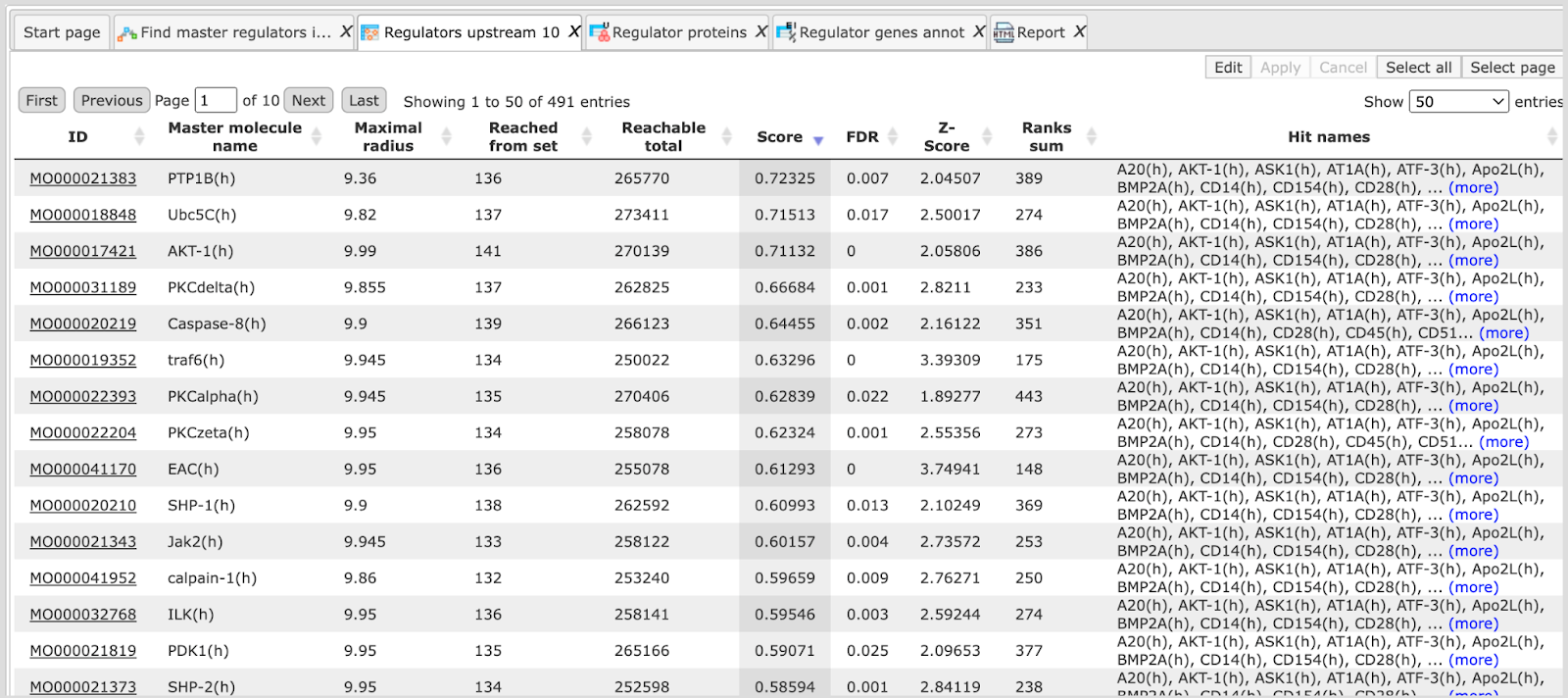Expand (more) hit names for AKT-1(h) row
The height and width of the screenshot is (698, 1568).
1473,260
